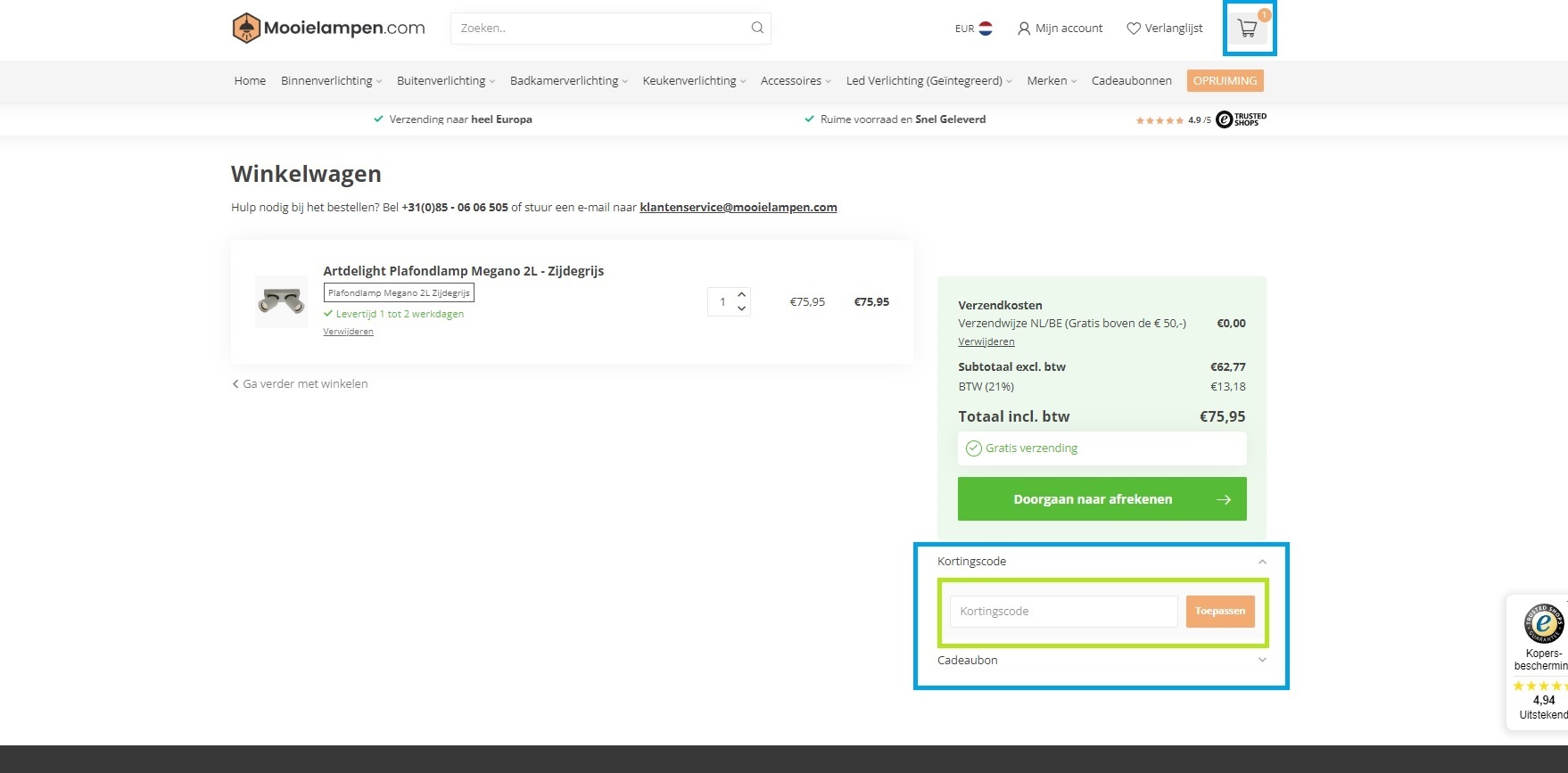
Task: Click Doorgaan naar afrekenen button
Action: coord(1102,499)
